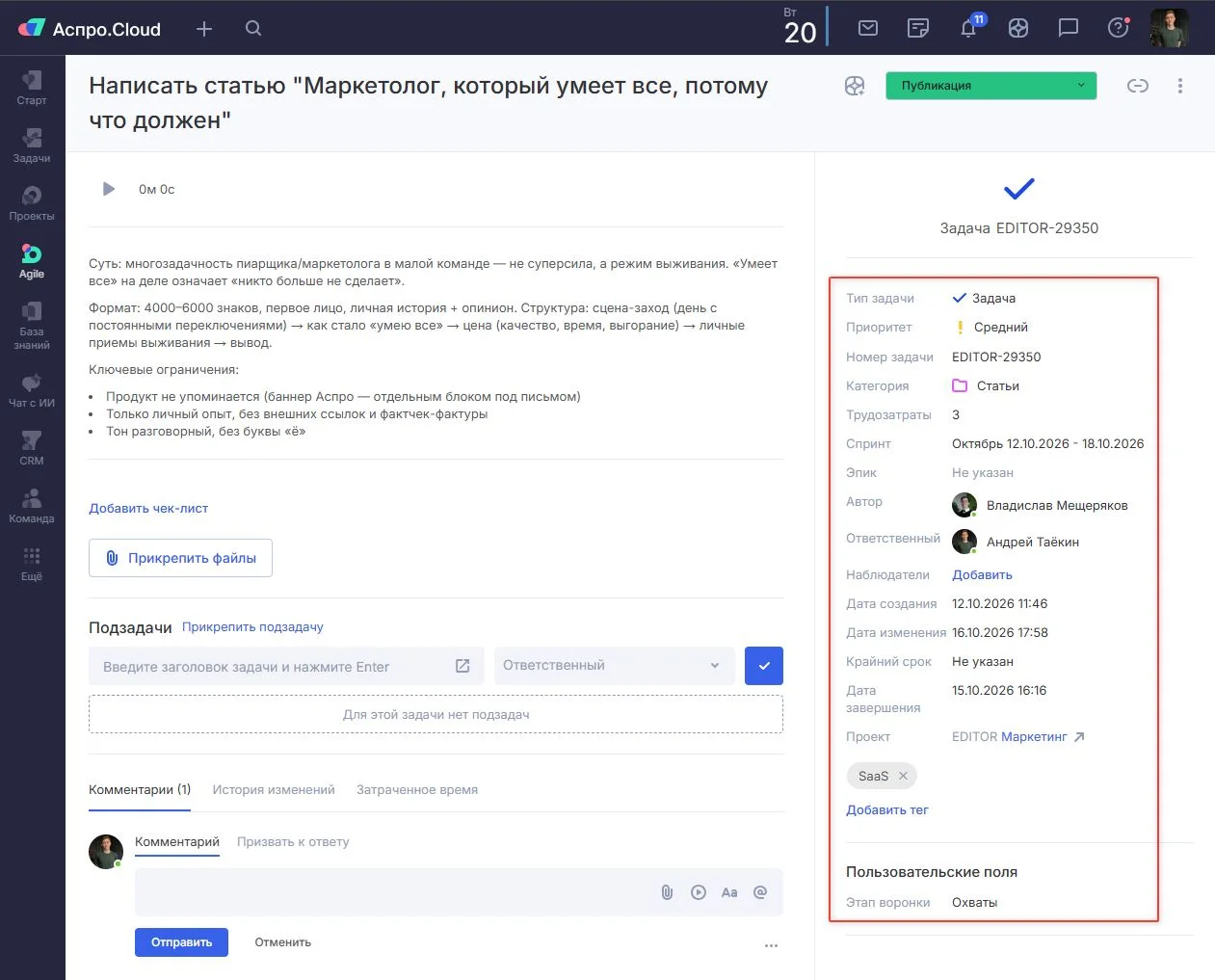This screenshot has height=980, width=1215.
Task: Click the date indicator Вт 20
Action: point(800,27)
